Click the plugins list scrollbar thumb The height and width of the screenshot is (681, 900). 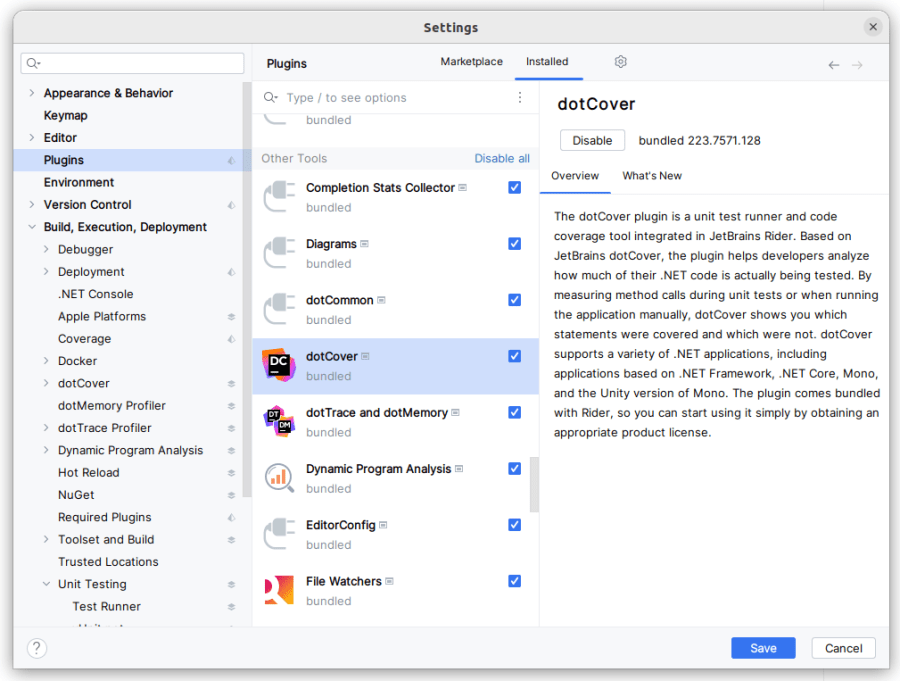(x=534, y=484)
